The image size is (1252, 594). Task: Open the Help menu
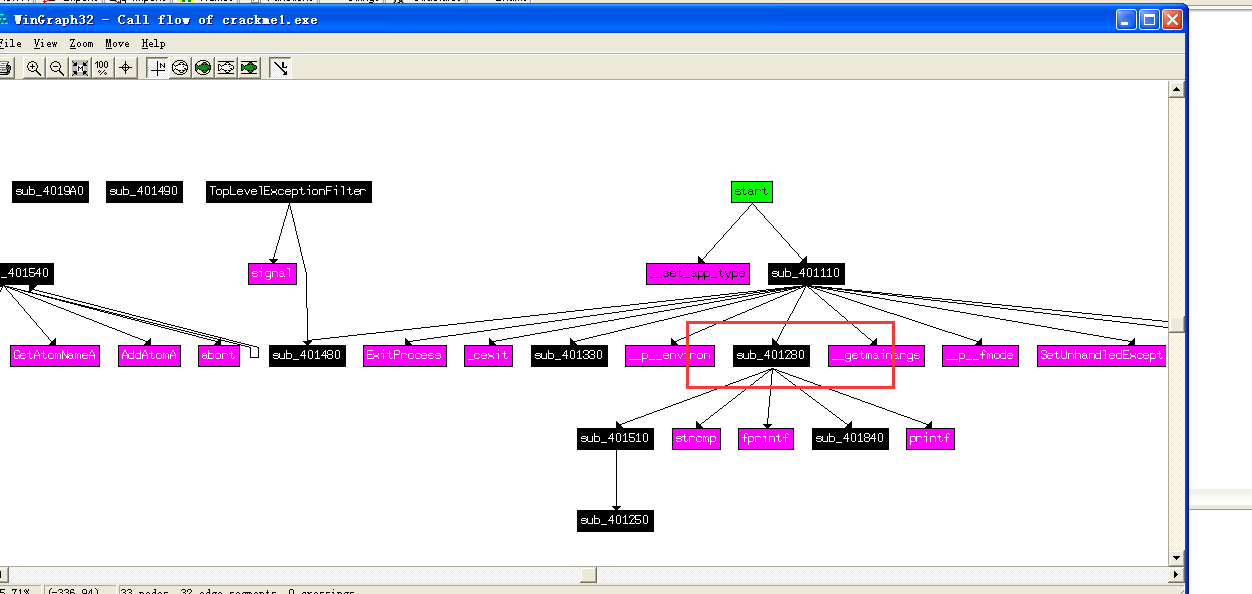153,44
